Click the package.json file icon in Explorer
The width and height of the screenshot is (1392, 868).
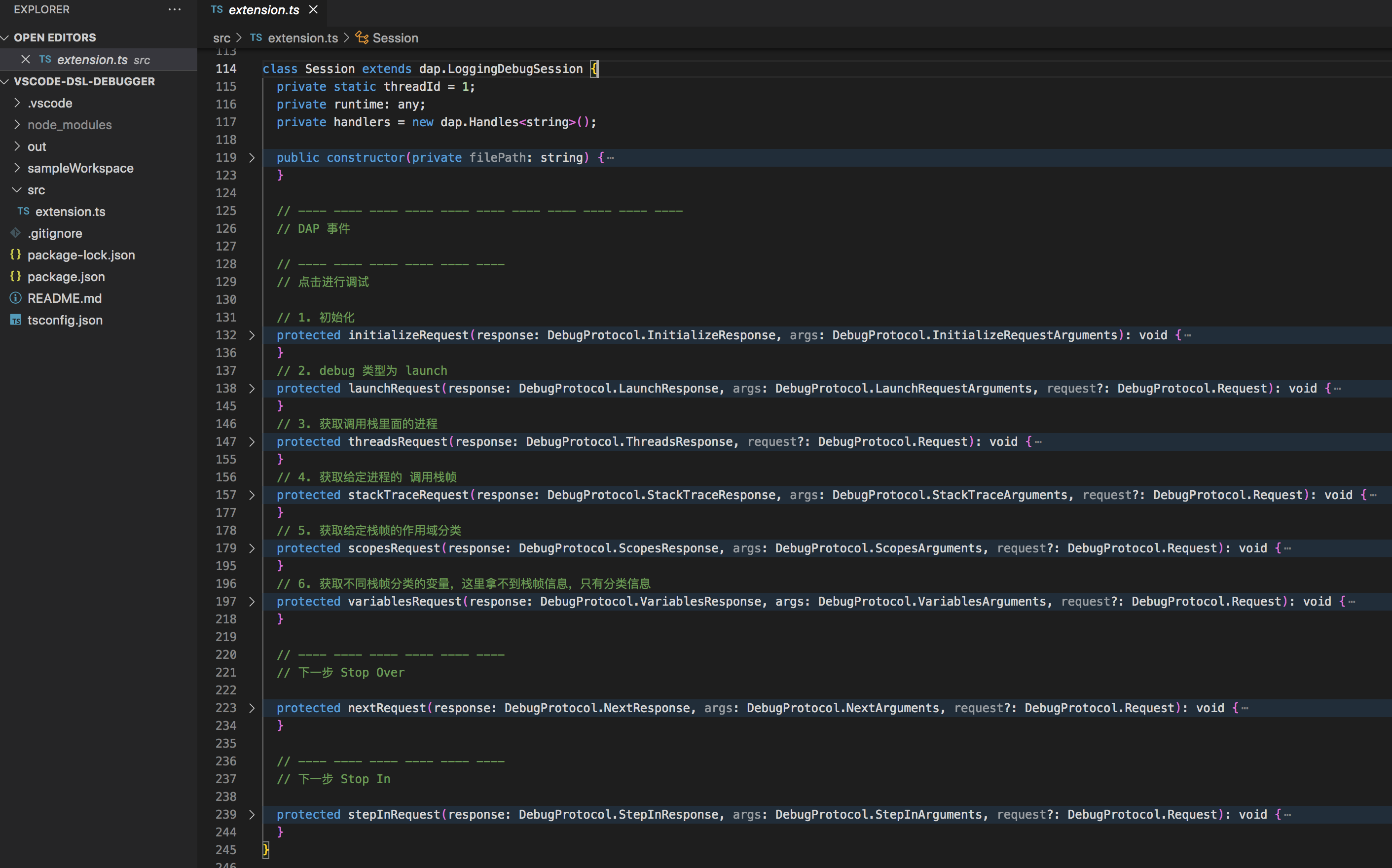(x=15, y=277)
